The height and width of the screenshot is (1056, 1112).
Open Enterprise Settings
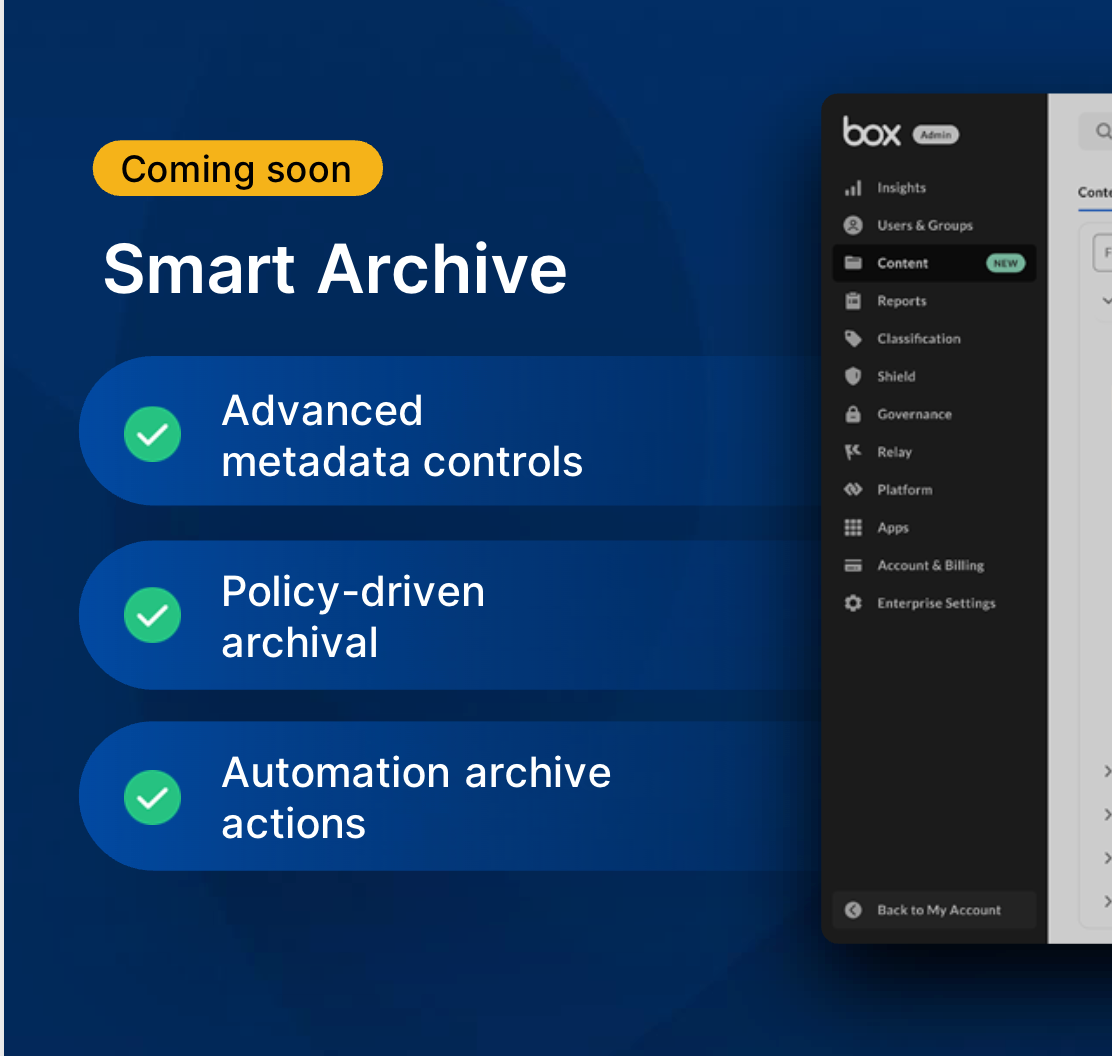pyautogui.click(x=936, y=603)
